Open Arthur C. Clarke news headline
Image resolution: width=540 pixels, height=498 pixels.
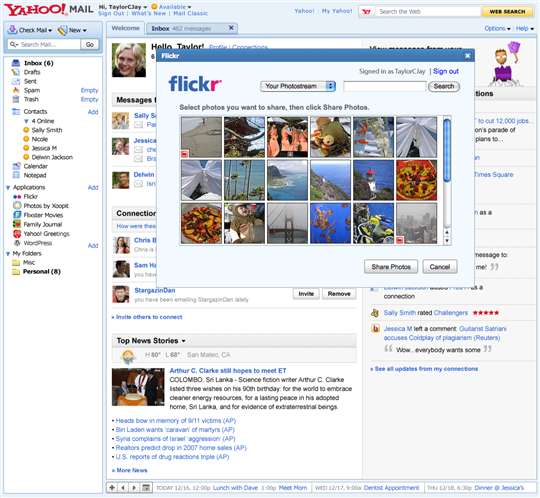[228, 371]
